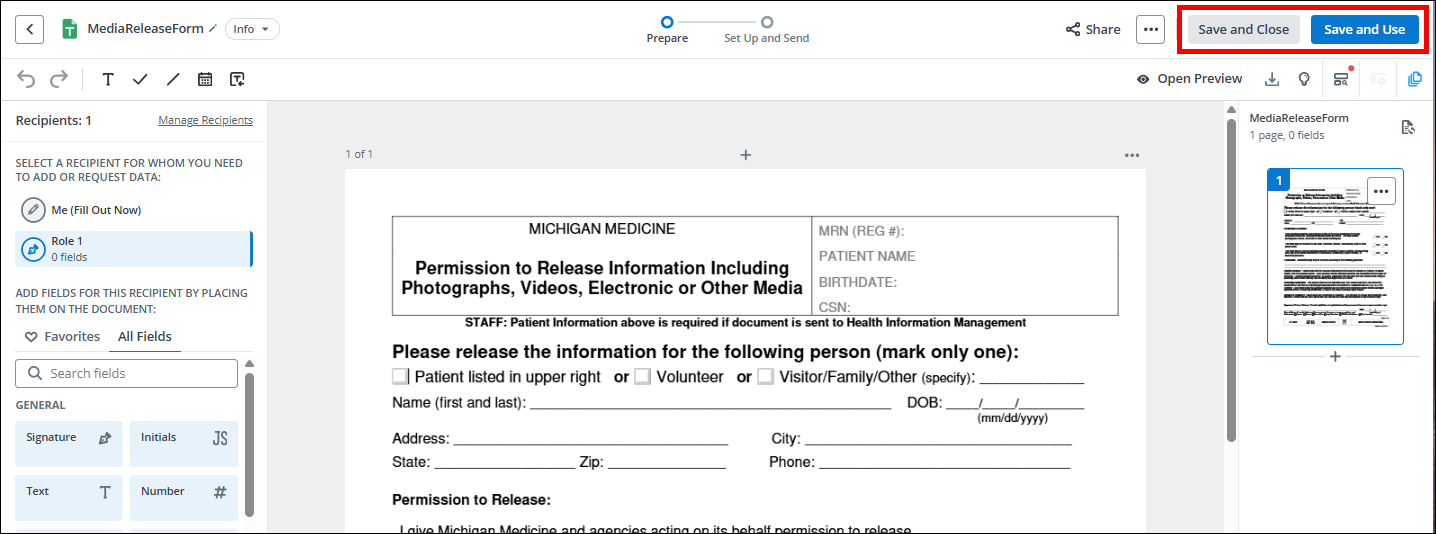Open the page thumbnail's three-dot options
Image resolution: width=1436 pixels, height=534 pixels.
coord(1381,190)
